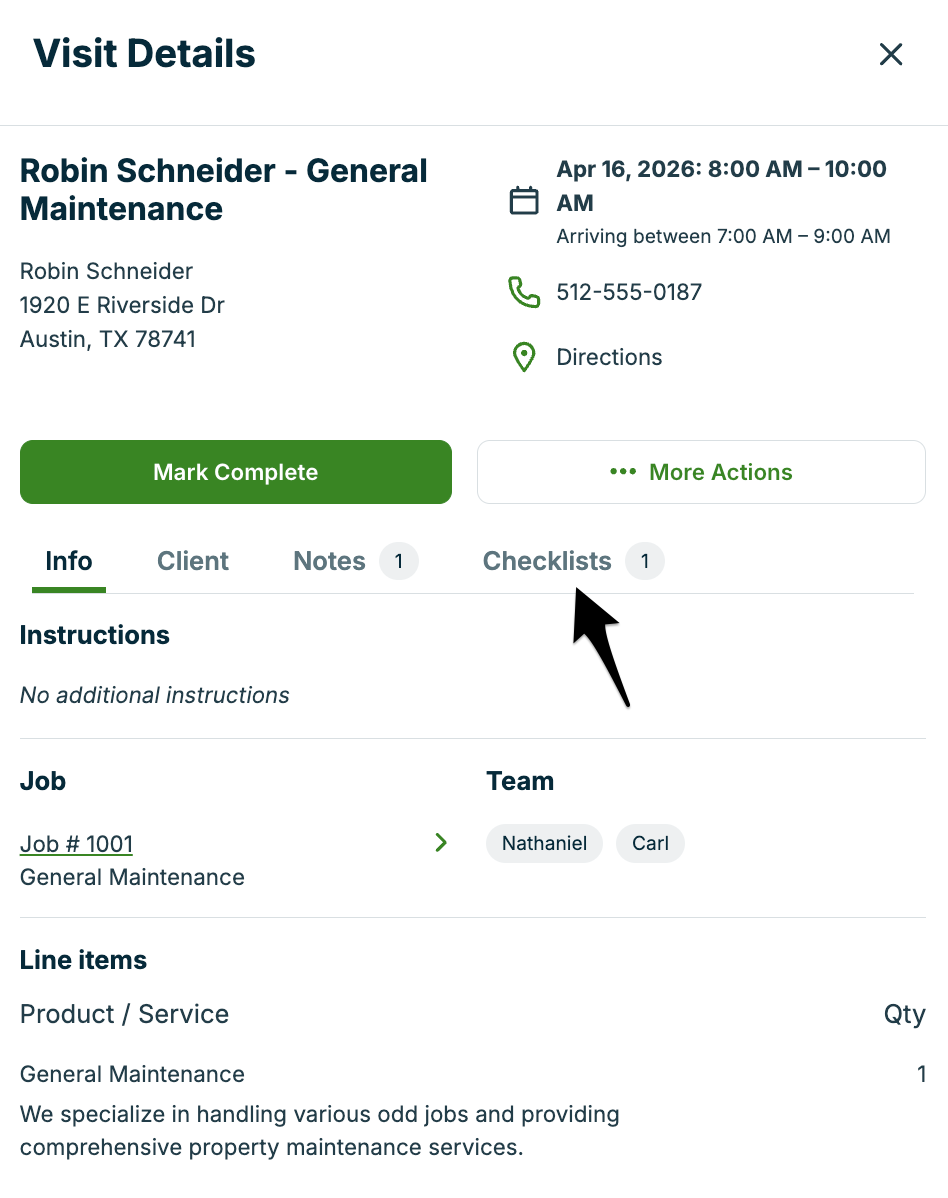The width and height of the screenshot is (948, 1198).
Task: Select the Nathaniel team member chip
Action: click(x=544, y=843)
